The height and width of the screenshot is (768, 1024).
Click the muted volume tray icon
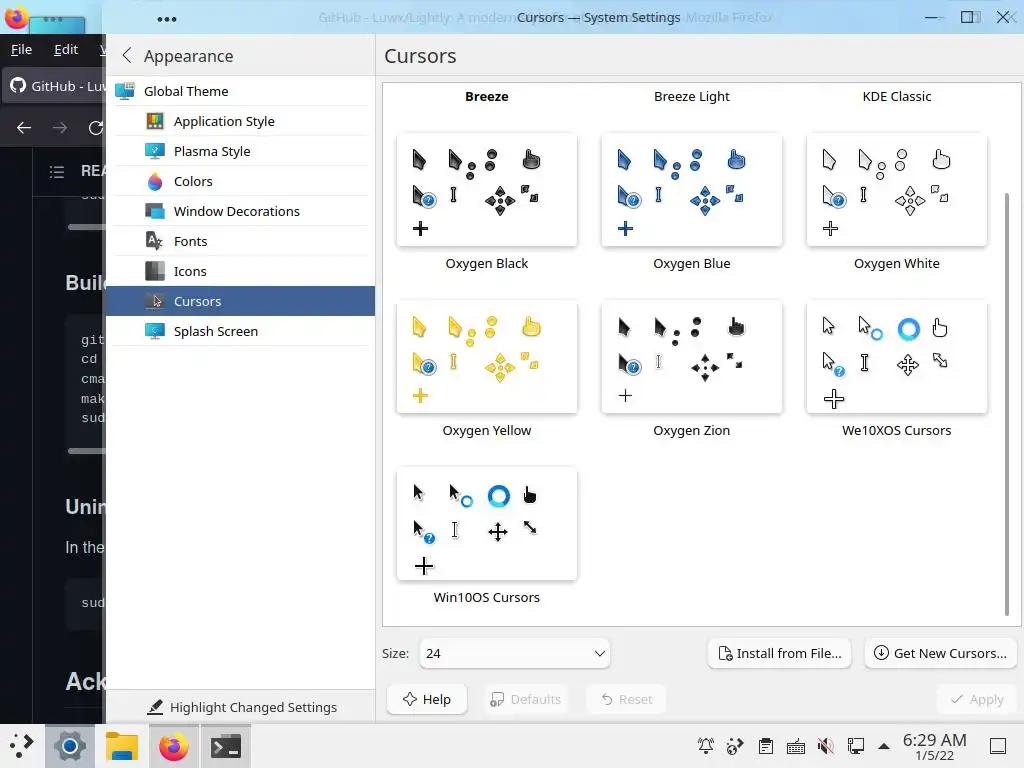pos(826,746)
